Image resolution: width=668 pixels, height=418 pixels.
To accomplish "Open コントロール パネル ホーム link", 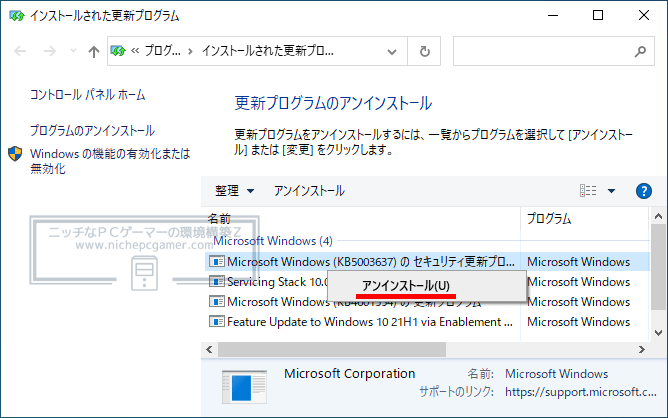I will click(x=88, y=95).
